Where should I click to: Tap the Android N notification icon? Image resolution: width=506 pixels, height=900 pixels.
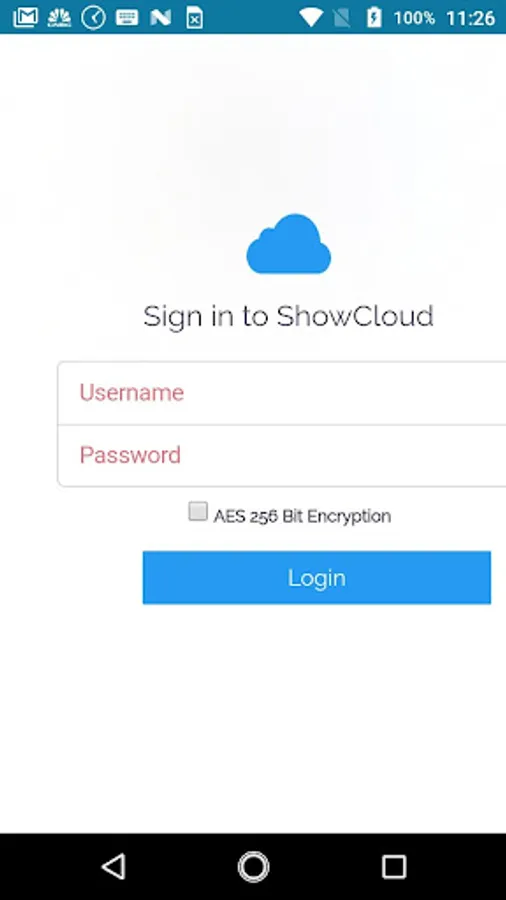pyautogui.click(x=161, y=17)
